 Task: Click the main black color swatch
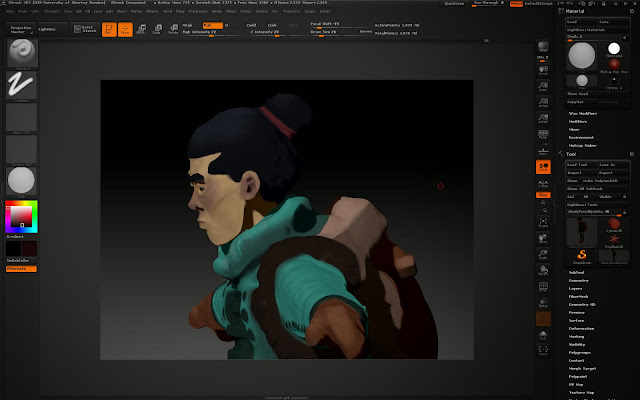point(13,249)
